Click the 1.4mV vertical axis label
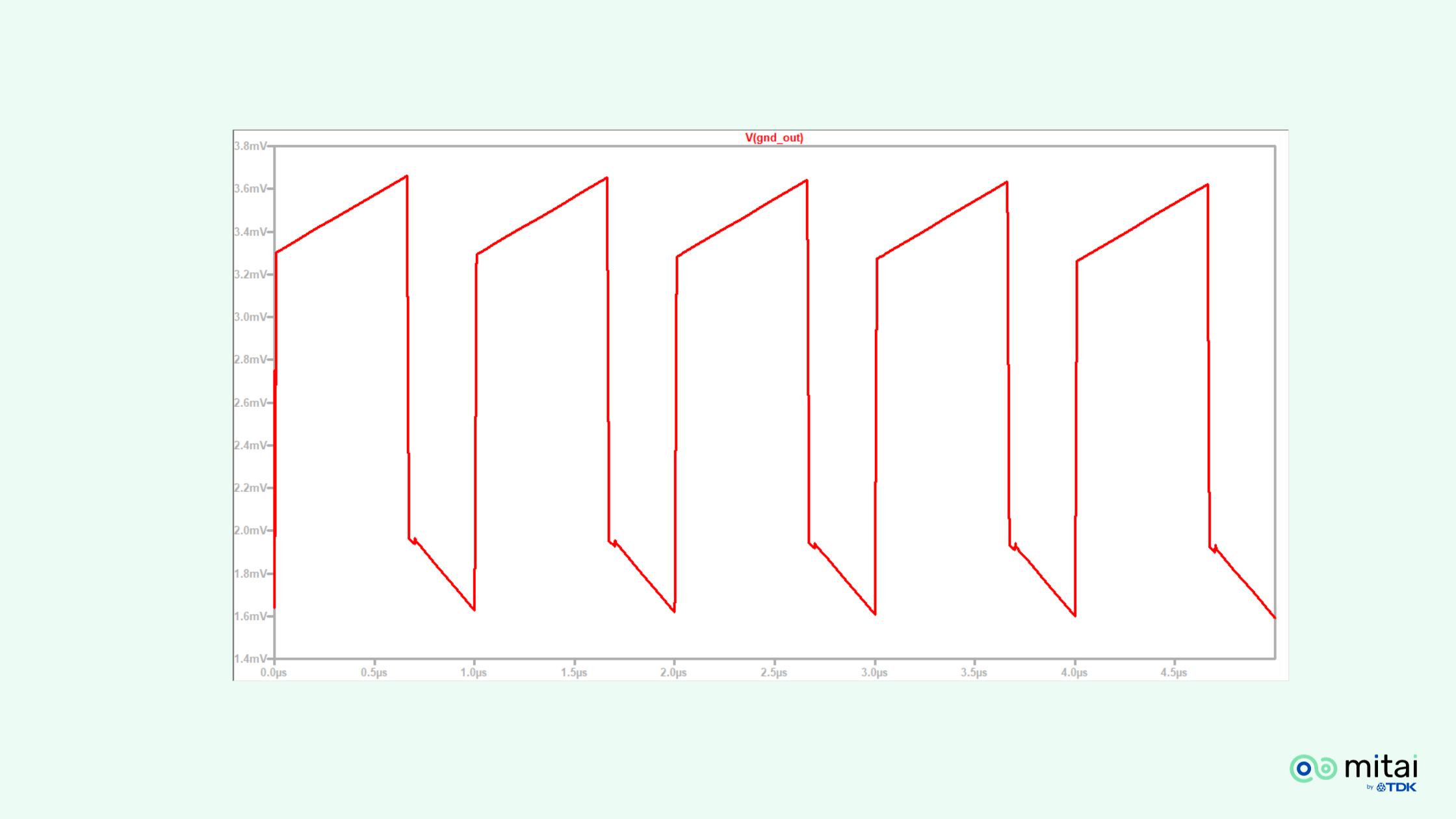Image resolution: width=1456 pixels, height=819 pixels. pyautogui.click(x=250, y=658)
